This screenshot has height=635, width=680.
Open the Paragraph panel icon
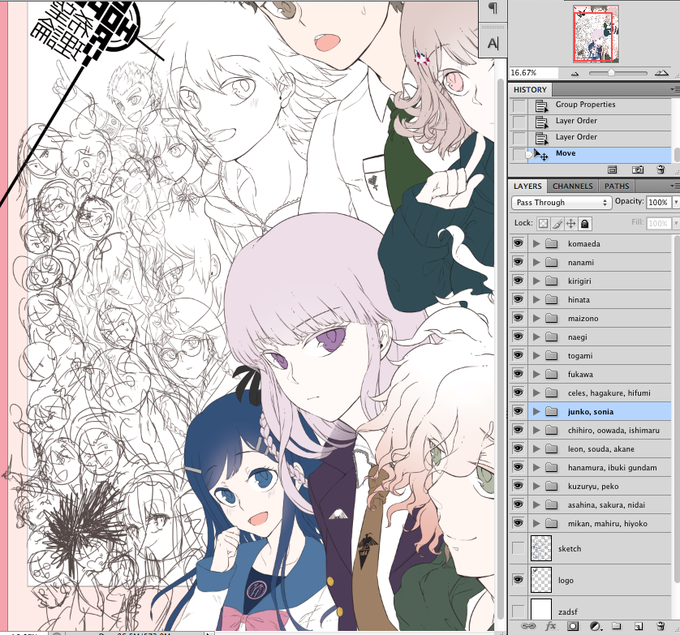tap(493, 8)
